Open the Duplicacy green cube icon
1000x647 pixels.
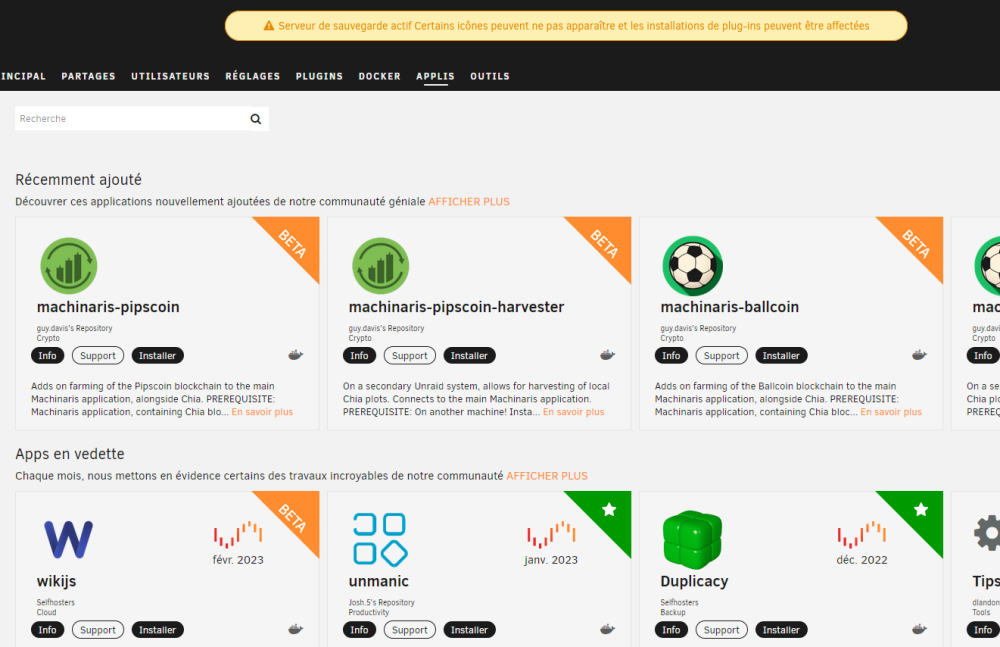pos(693,540)
